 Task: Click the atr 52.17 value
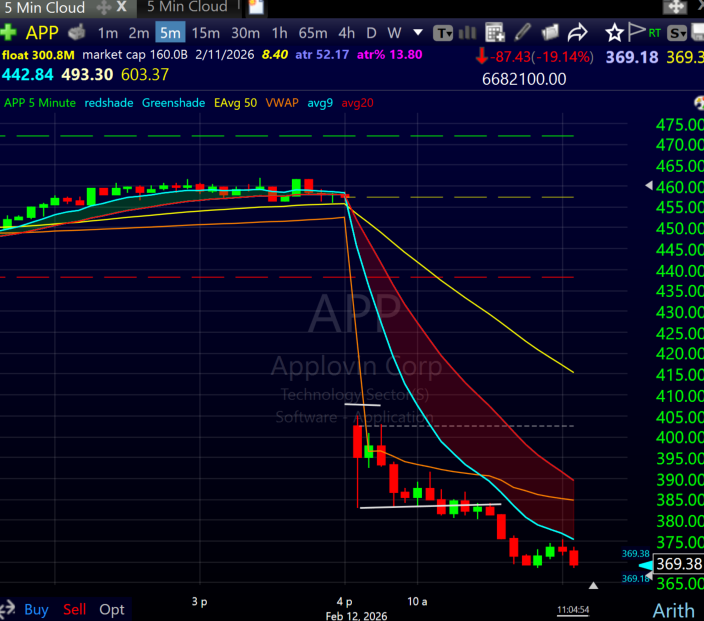click(x=322, y=55)
